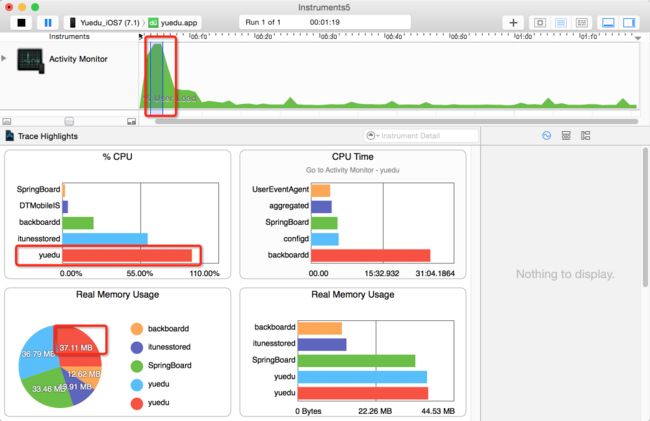The height and width of the screenshot is (421, 650).
Task: Expand the Activity Monitor instrument track
Action: tap(4, 58)
